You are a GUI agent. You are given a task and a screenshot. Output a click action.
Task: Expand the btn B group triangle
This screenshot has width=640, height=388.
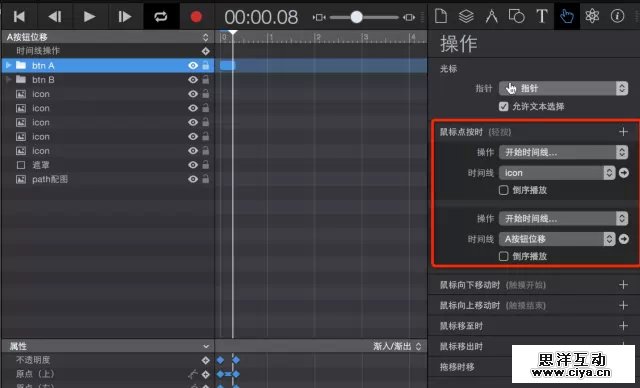point(8,80)
